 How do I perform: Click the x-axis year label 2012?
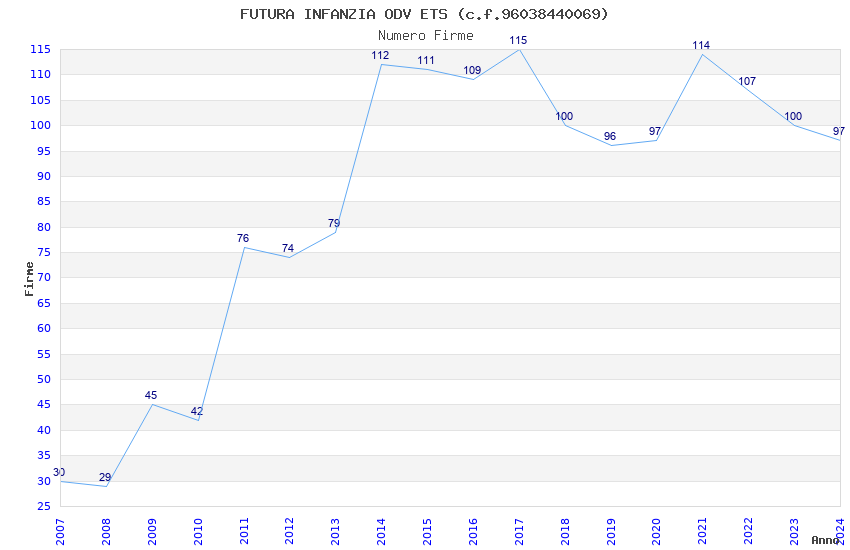pyautogui.click(x=289, y=532)
